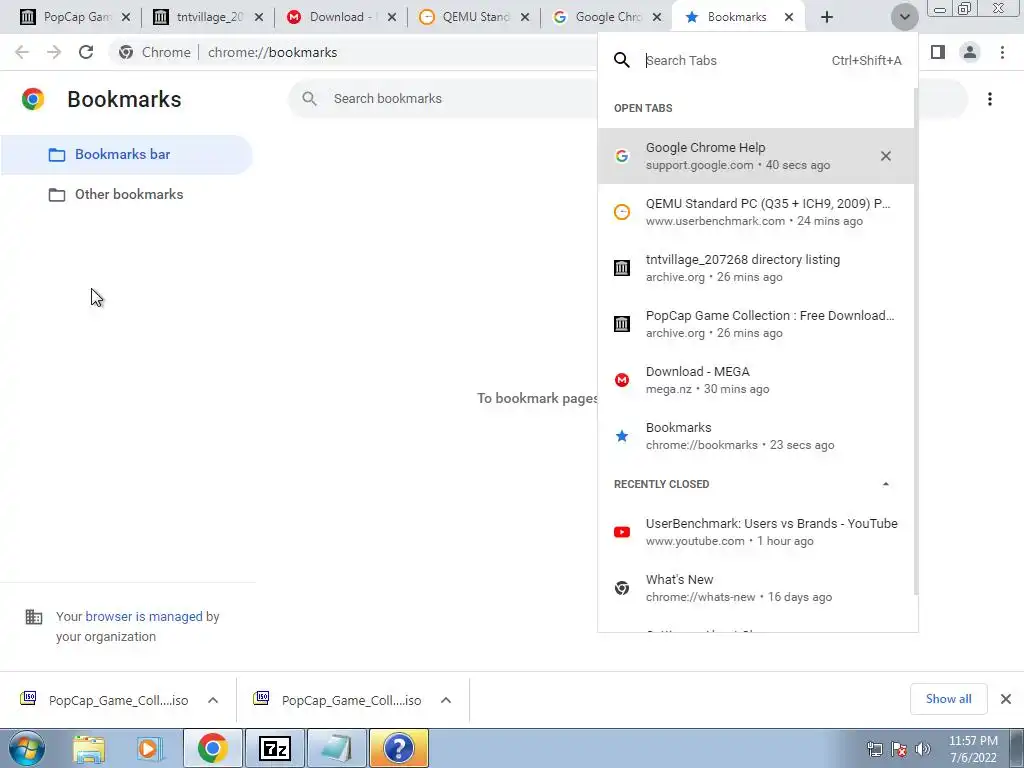Open options for second PopCap iso download
The width and height of the screenshot is (1024, 768).
[446, 700]
